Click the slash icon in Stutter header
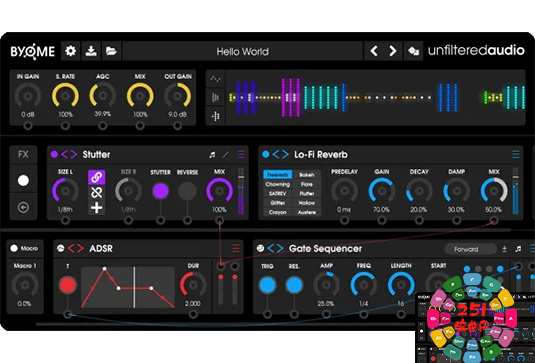The width and height of the screenshot is (535, 363). tap(225, 155)
